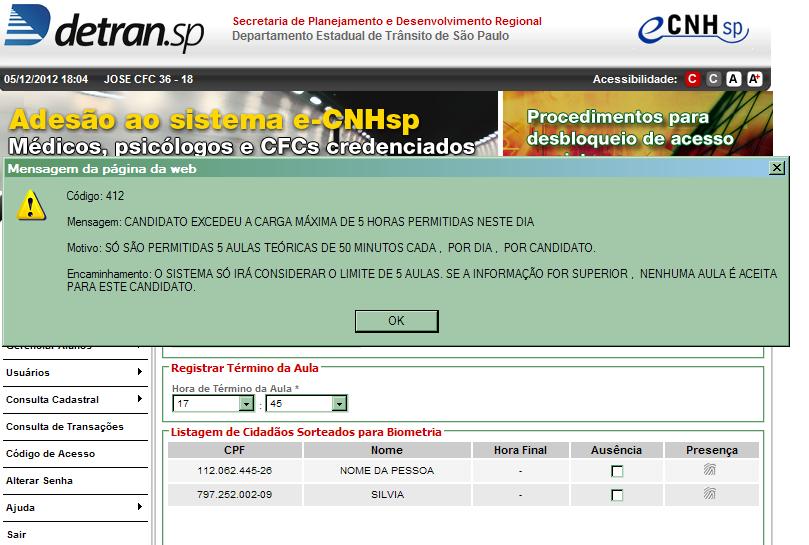Close the Mensagem da página da web dialog
This screenshot has height=545, width=809.
click(x=776, y=168)
